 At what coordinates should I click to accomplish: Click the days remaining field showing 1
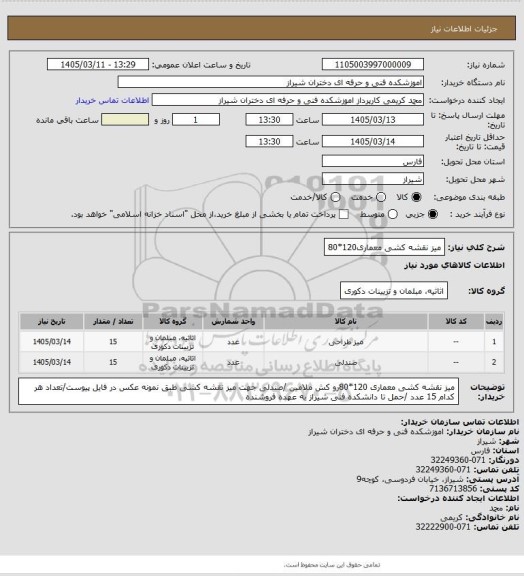(x=196, y=120)
